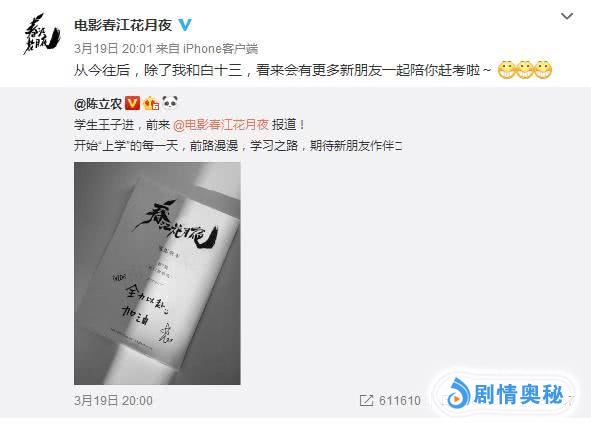The image size is (591, 424).
Task: Open the 电影春江花月夜 profile avatar
Action: pos(42,34)
